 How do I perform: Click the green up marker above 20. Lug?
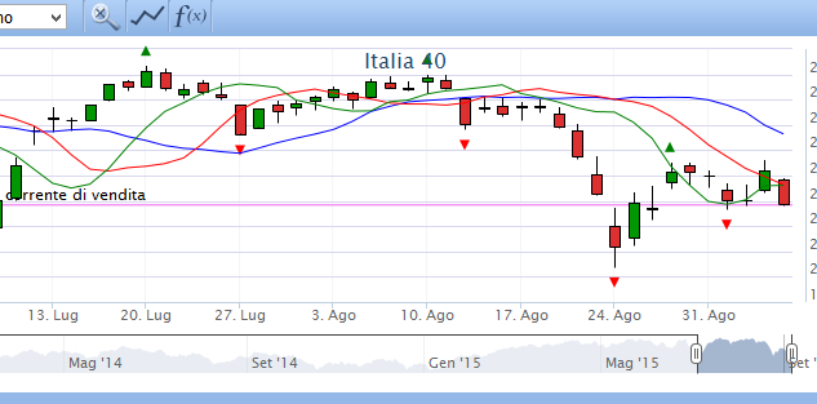(x=146, y=51)
